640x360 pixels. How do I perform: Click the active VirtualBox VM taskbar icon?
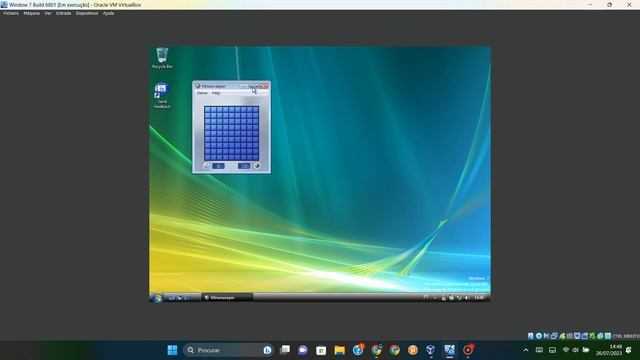pyautogui.click(x=449, y=350)
